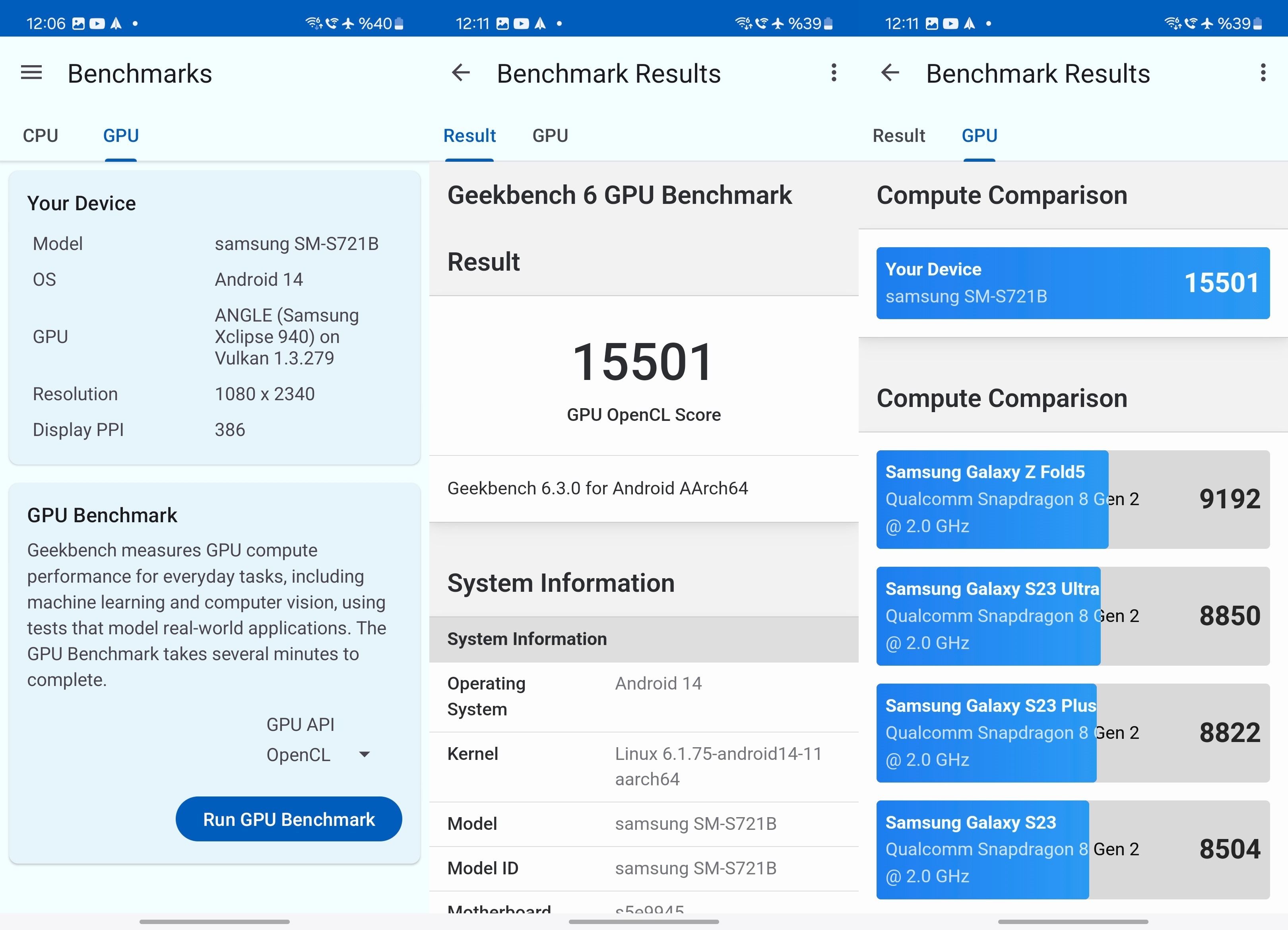This screenshot has width=1288, height=930.
Task: Open overflow menu on right Benchmark Results screen
Action: coord(1263,73)
